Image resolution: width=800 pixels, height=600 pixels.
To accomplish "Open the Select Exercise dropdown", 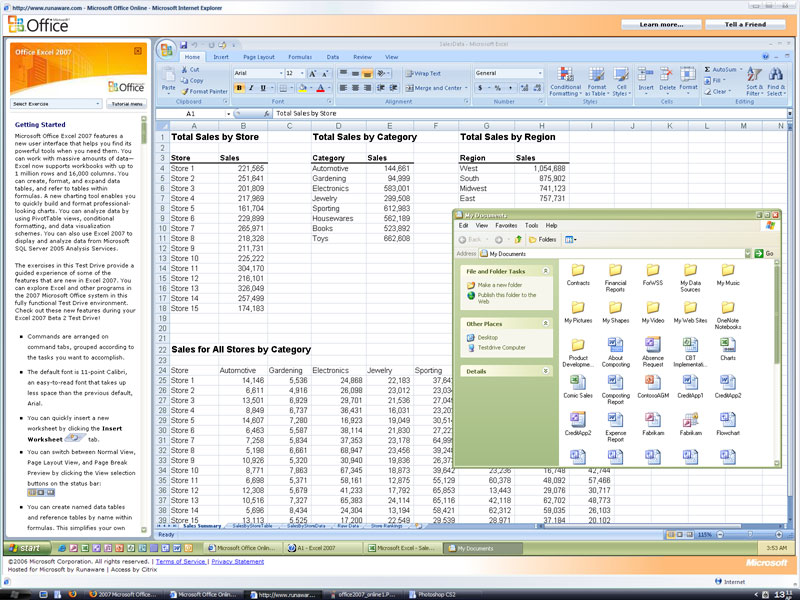I will [56, 104].
